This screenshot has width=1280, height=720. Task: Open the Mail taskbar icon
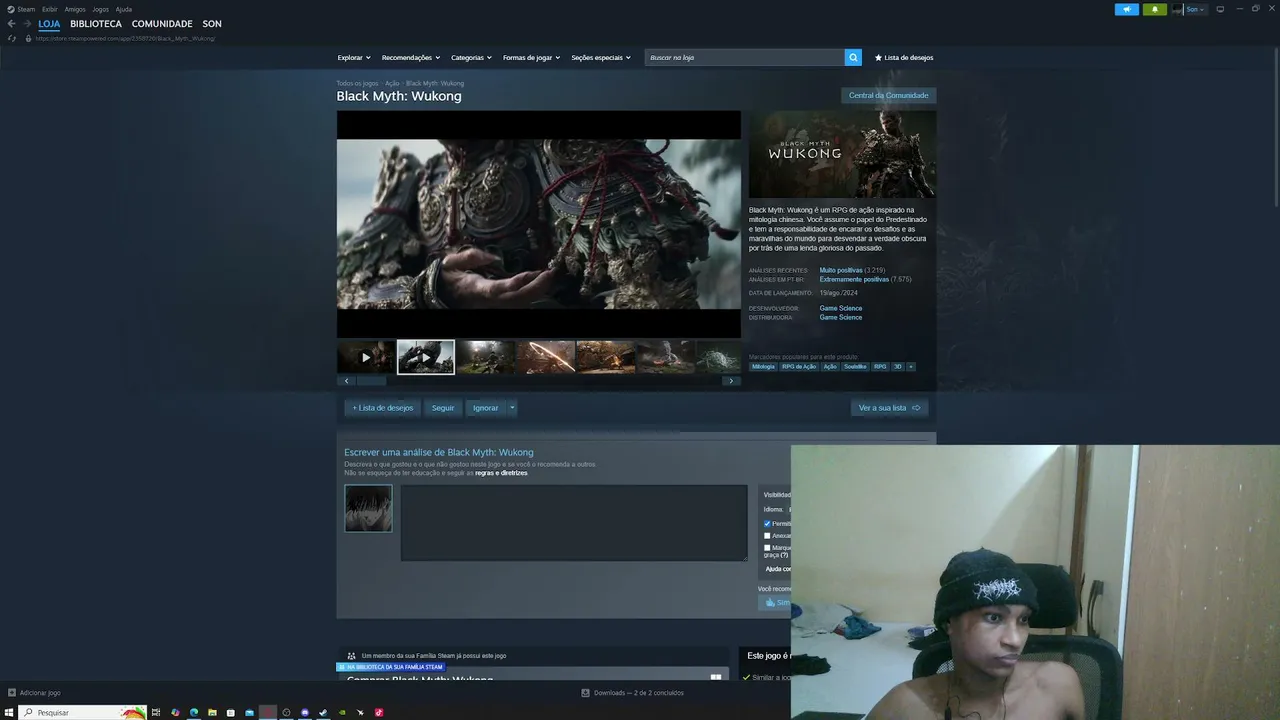pyautogui.click(x=249, y=712)
